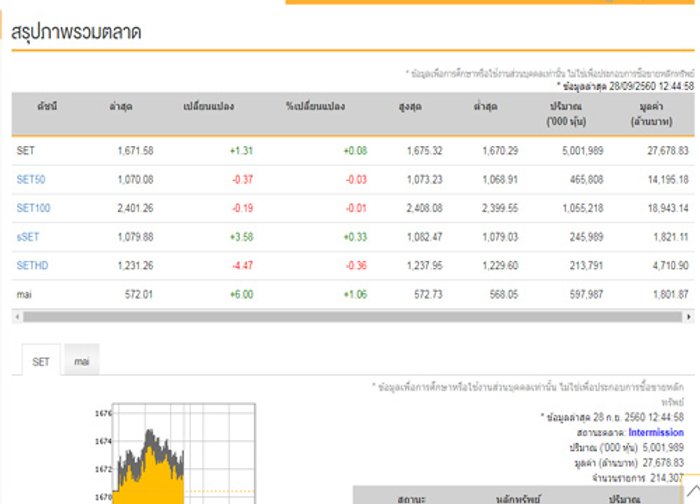Click mai latest value 572.01

139,295
